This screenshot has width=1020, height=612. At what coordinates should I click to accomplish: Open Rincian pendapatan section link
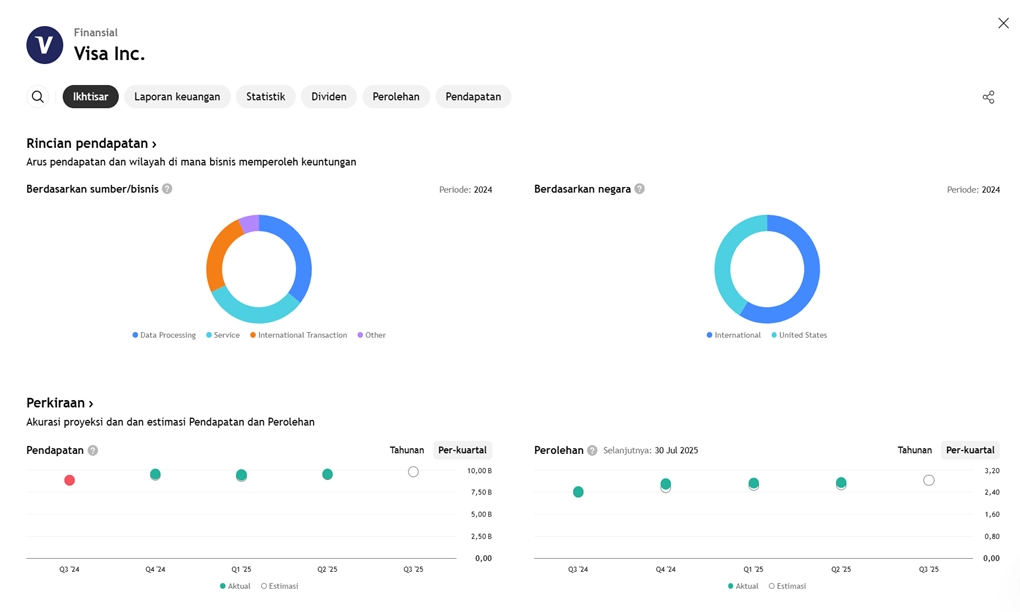(91, 144)
